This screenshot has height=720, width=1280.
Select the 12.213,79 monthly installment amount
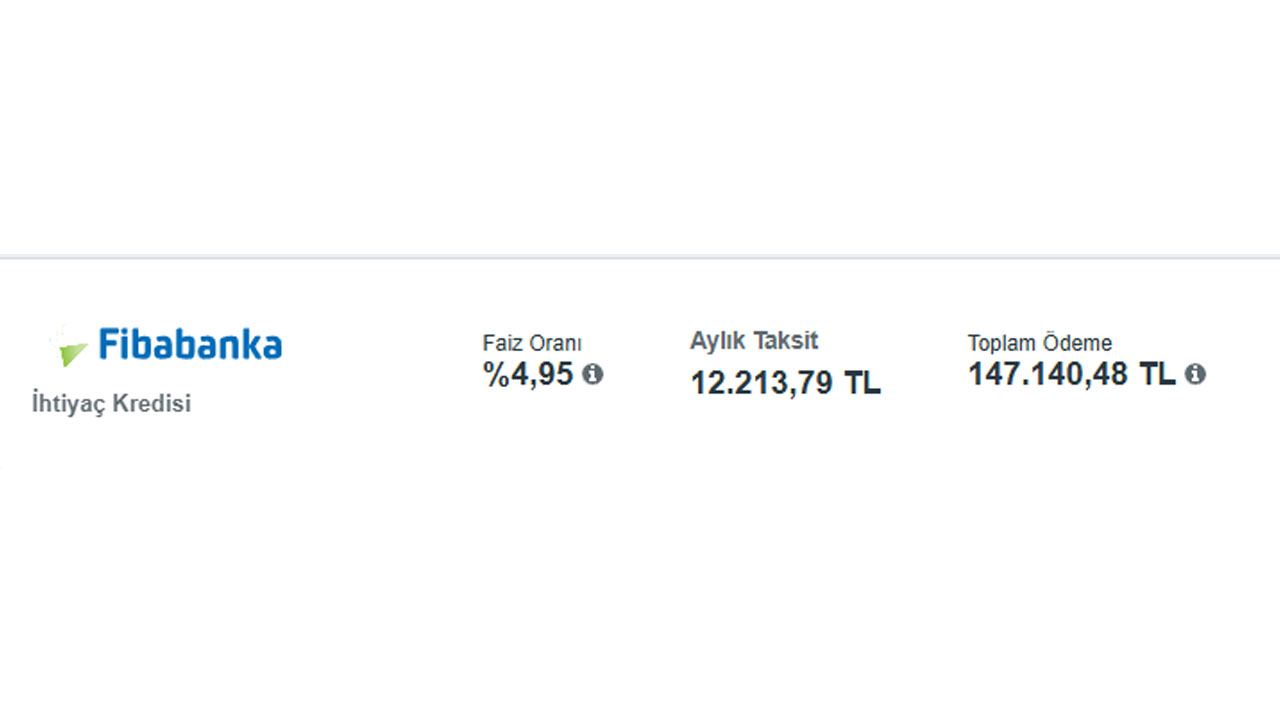(x=762, y=383)
